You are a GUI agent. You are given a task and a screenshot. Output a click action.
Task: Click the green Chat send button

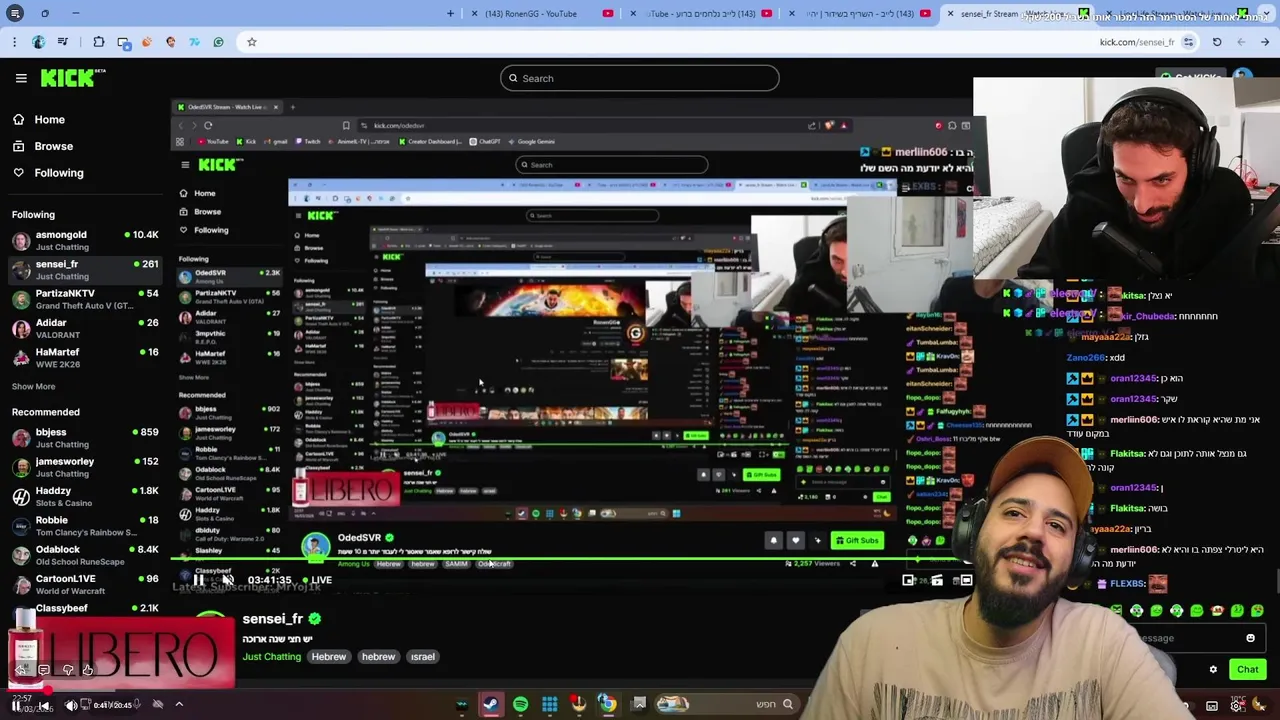(x=1247, y=669)
